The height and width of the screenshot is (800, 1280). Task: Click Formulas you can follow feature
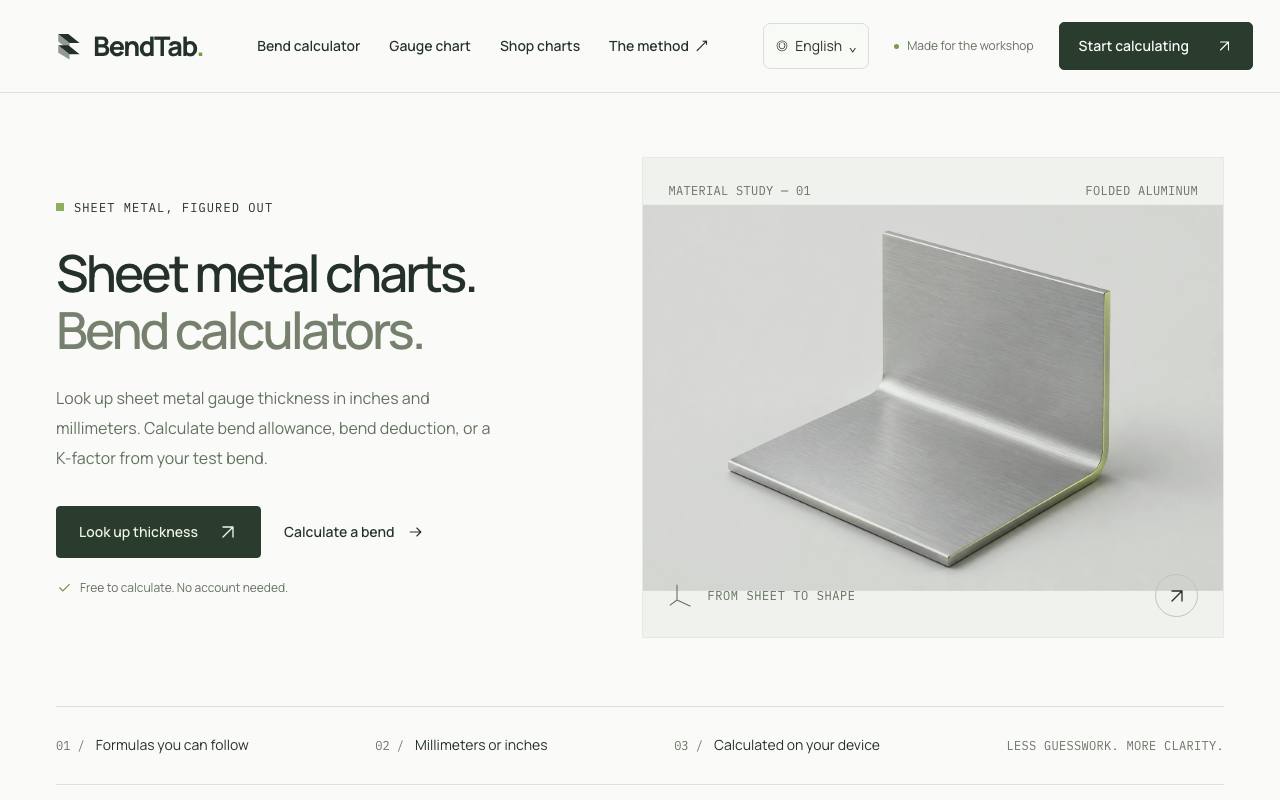[172, 745]
